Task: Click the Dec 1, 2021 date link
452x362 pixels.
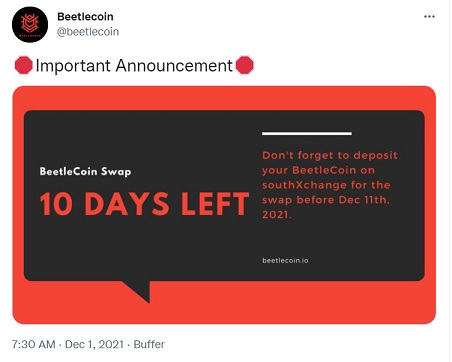Action: coord(94,344)
